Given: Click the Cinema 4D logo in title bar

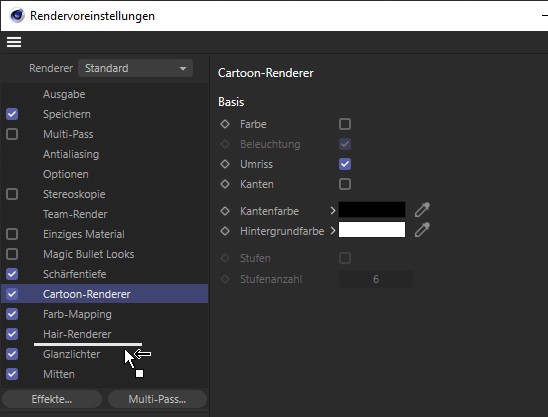Looking at the screenshot, I should (17, 15).
